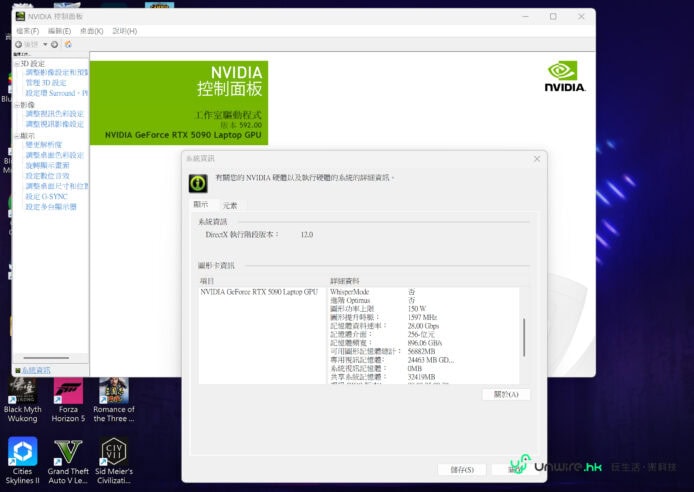This screenshot has width=694, height=492.
Task: Select 調整桌面尺寸和位置 tree item
Action: tap(57, 186)
